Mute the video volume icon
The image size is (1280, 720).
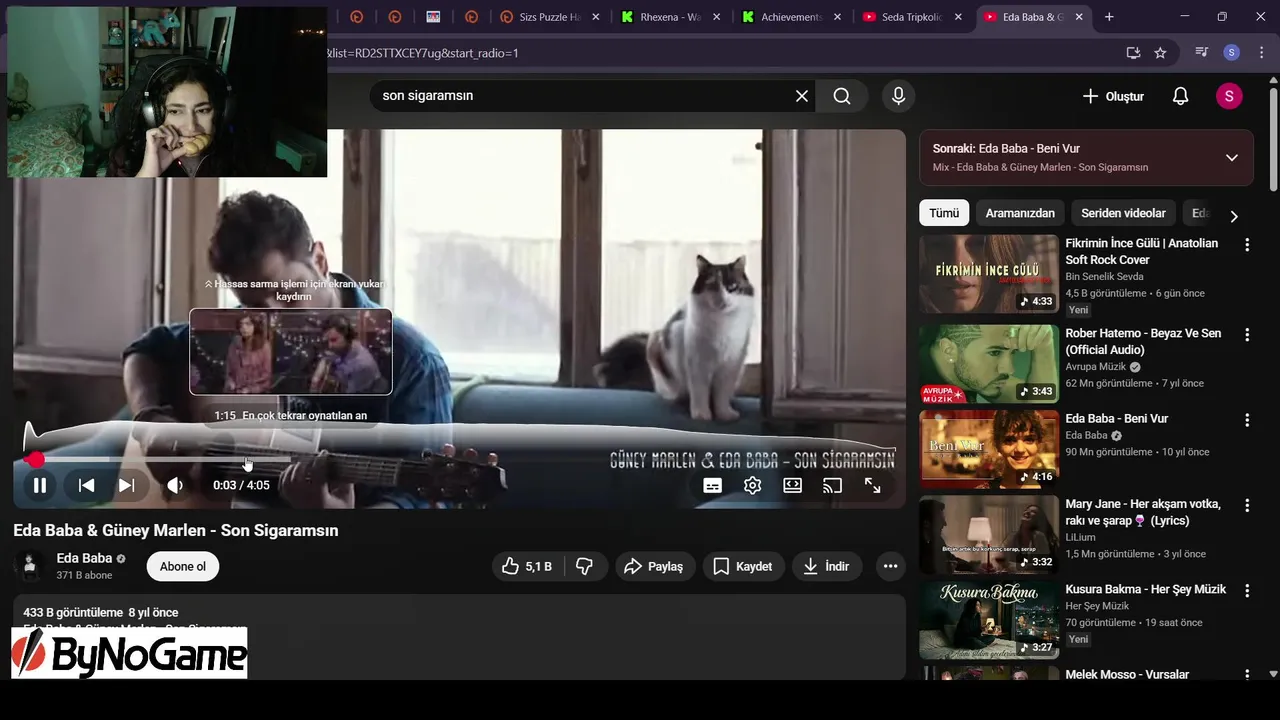point(175,485)
